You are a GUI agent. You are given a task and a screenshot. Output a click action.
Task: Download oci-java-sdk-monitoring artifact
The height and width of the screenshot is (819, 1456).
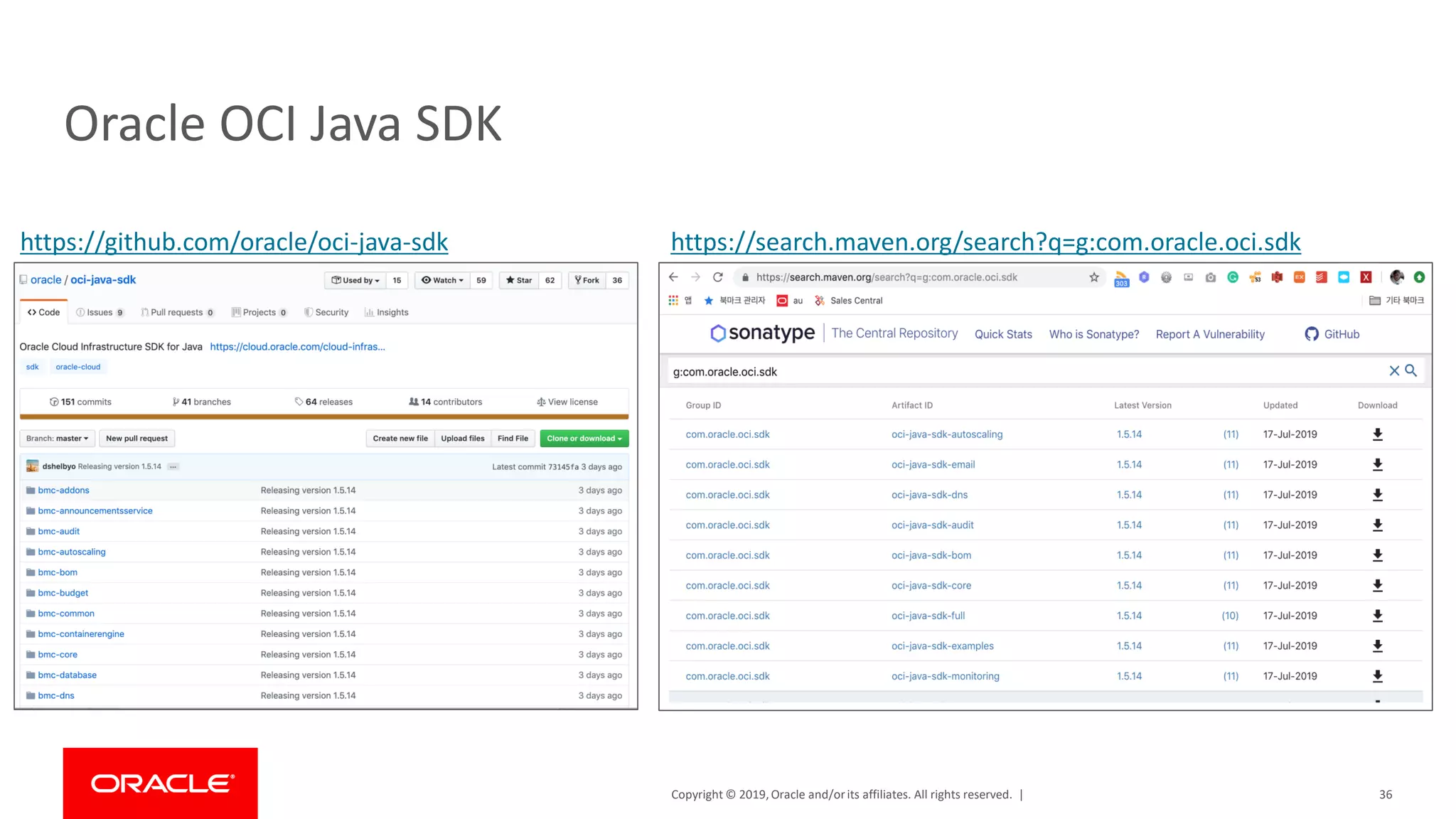1377,676
